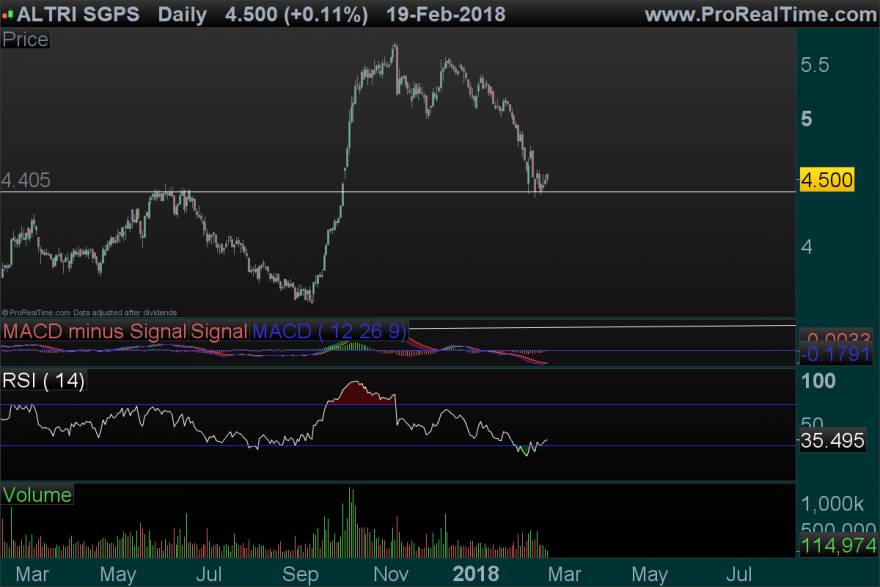Click the ProRealTime data adjusted copyright note
Screen dimensions: 880x587
click(89, 313)
